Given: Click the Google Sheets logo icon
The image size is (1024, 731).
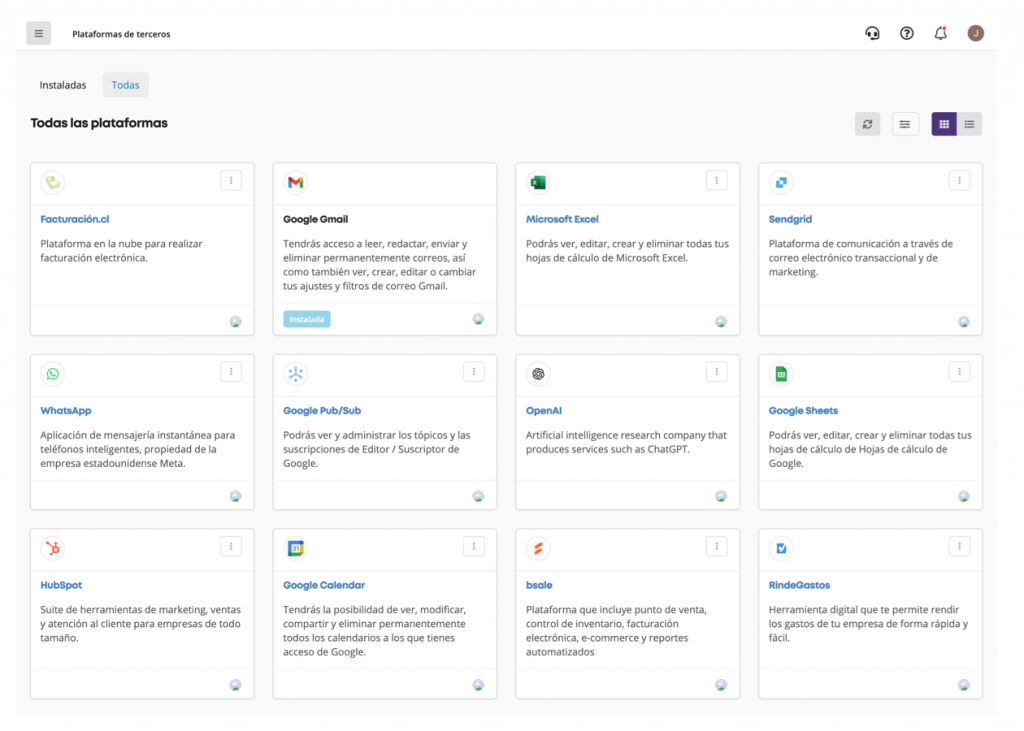Looking at the screenshot, I should click(x=781, y=374).
